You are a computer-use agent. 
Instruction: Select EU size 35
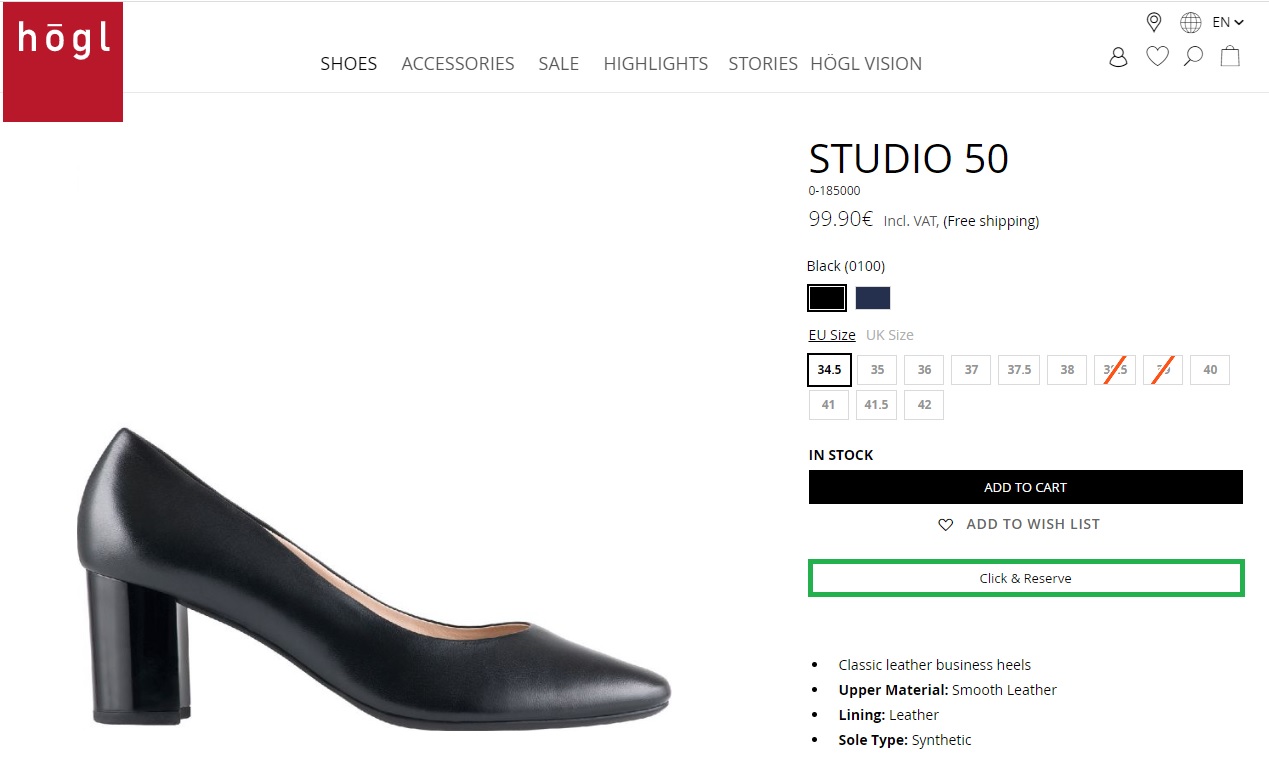pos(877,370)
